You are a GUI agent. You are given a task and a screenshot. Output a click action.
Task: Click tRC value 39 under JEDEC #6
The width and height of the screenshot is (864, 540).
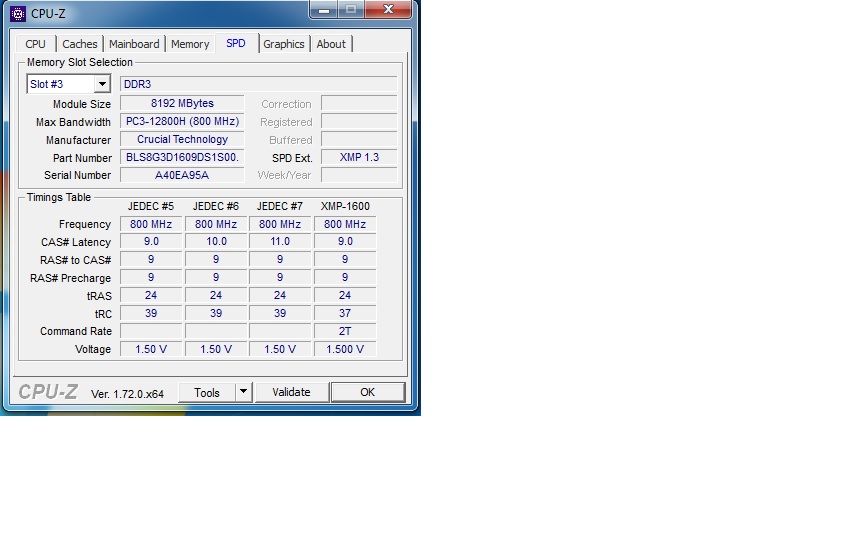(x=216, y=313)
